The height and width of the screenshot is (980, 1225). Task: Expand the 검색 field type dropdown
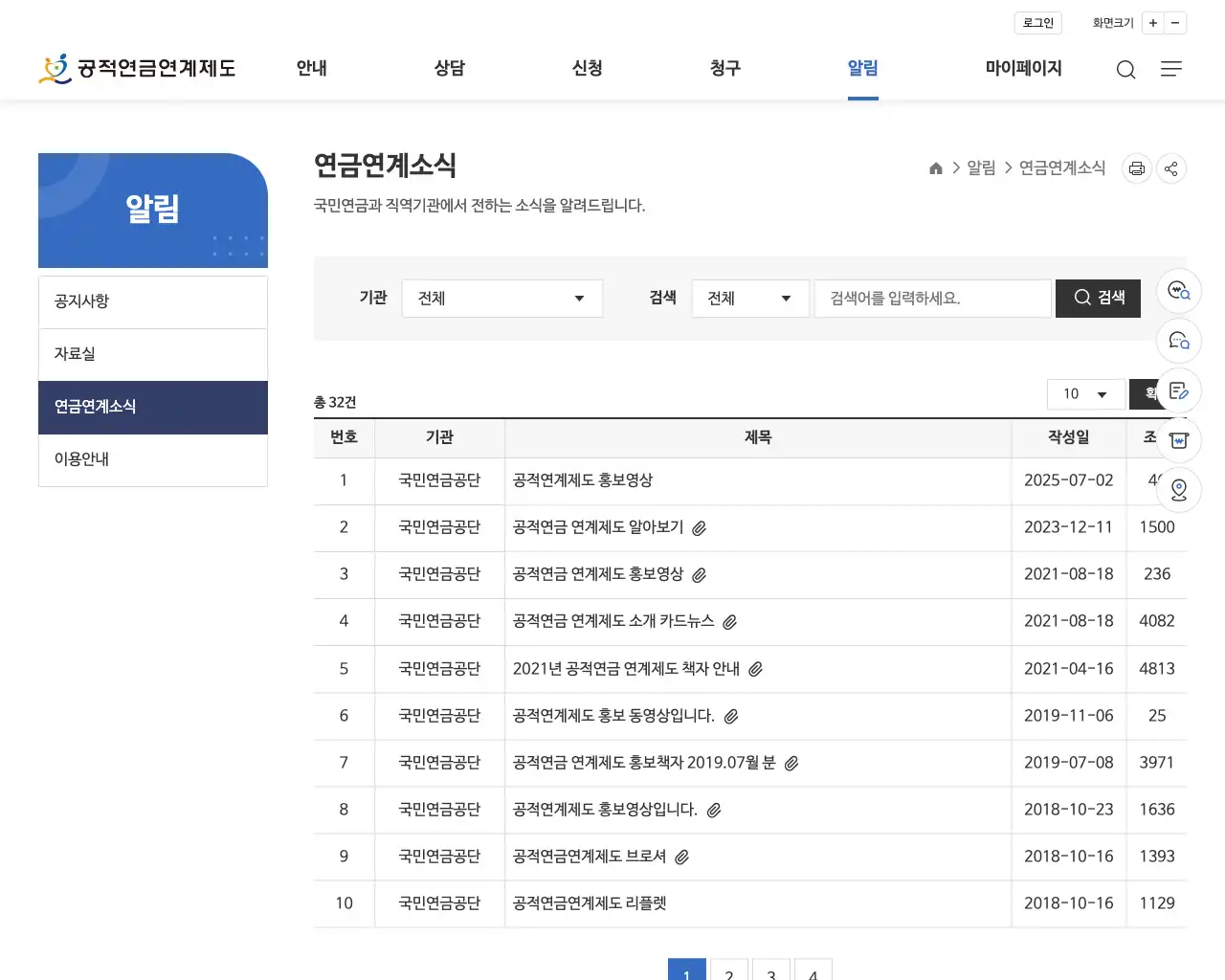point(749,298)
